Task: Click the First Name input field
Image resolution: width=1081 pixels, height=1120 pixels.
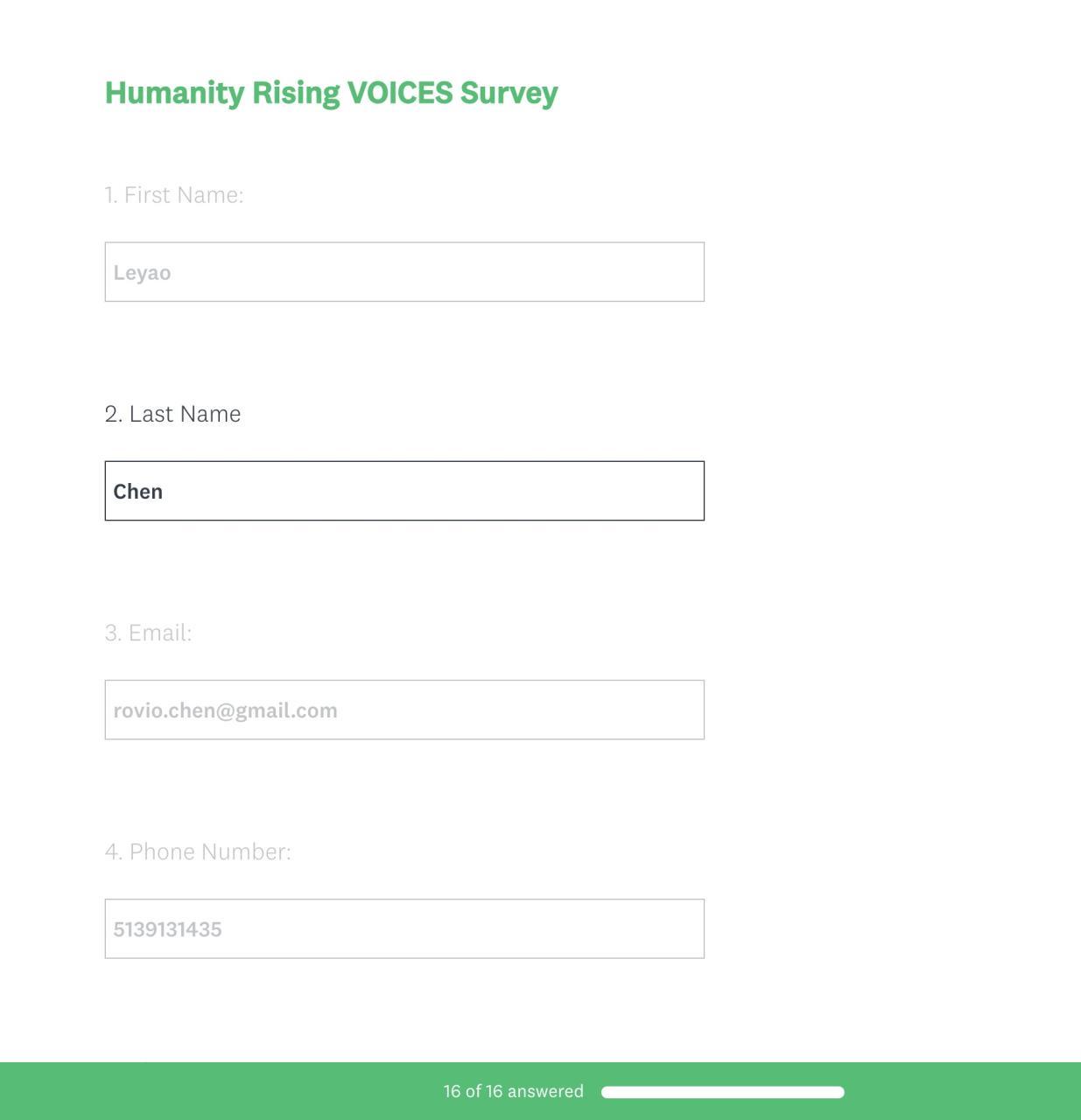Action: tap(404, 272)
